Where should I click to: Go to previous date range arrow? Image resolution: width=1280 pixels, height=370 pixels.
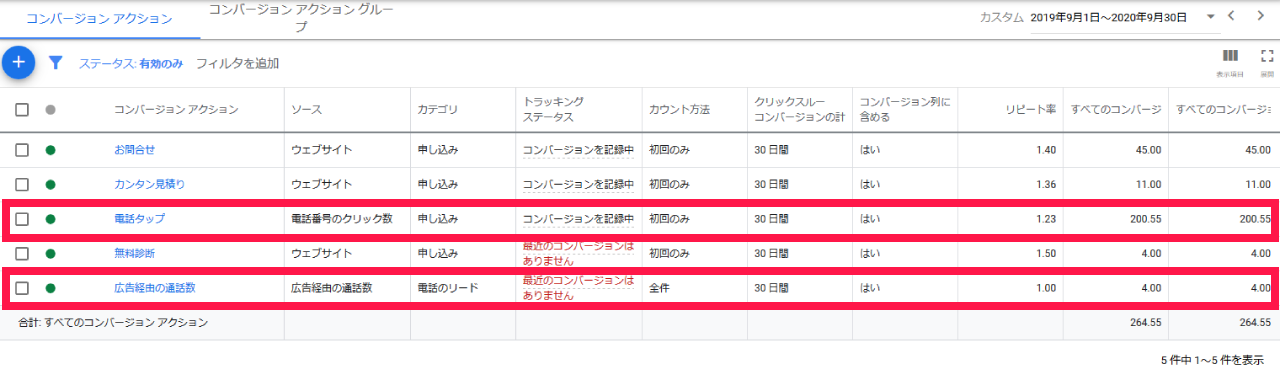[x=1232, y=16]
